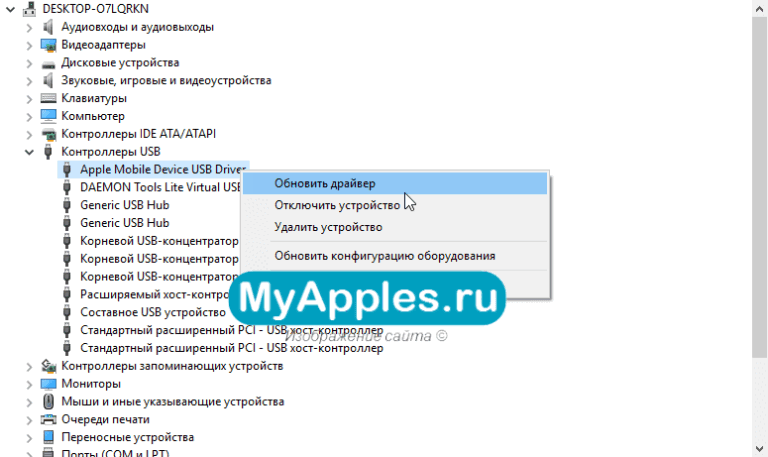The image size is (768, 457).
Task: Click the Дисковые устройства drive icon
Action: pos(48,64)
